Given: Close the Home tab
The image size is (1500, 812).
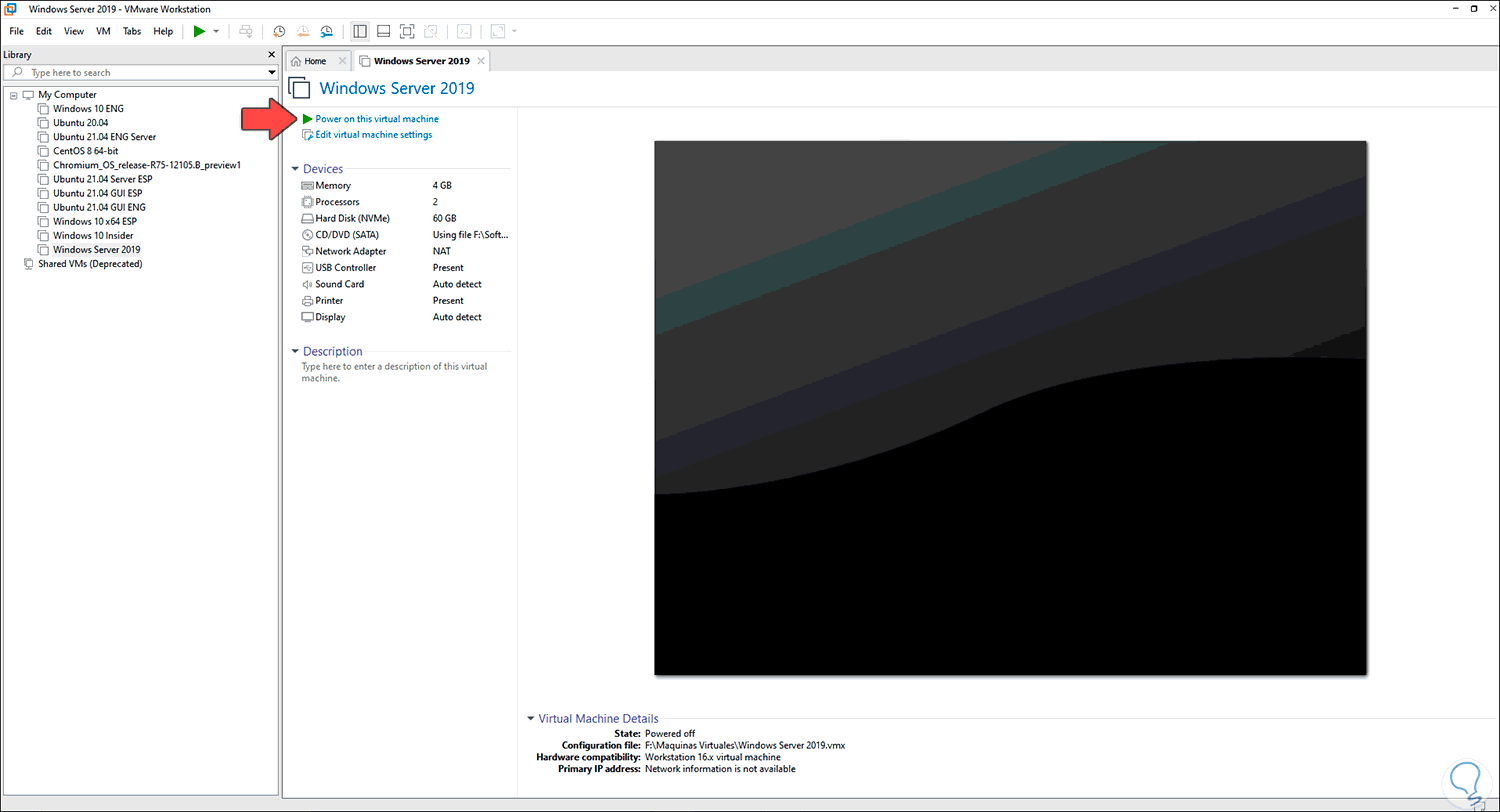Looking at the screenshot, I should tap(342, 61).
